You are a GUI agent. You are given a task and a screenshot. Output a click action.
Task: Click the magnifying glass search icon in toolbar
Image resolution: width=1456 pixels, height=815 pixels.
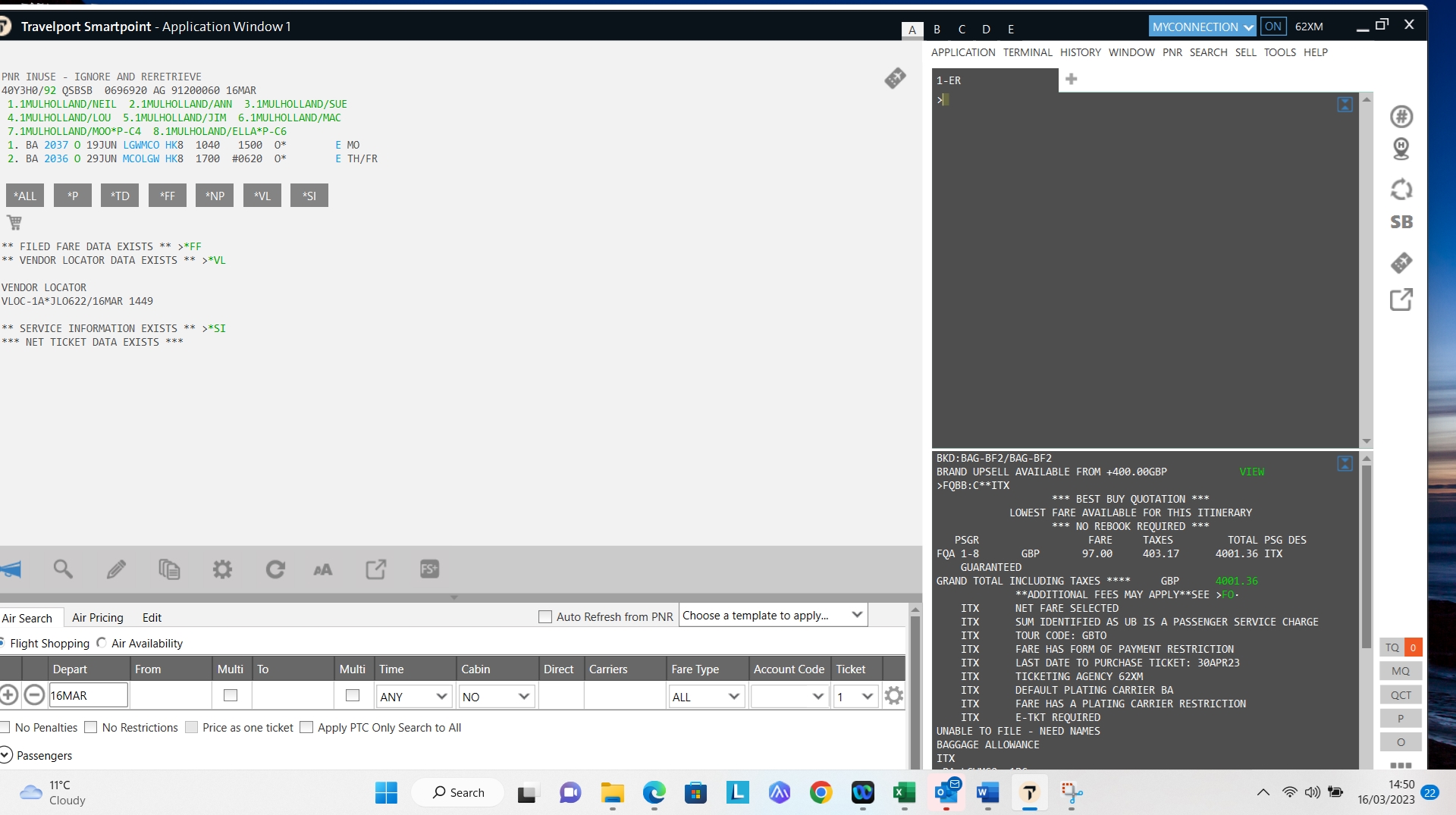tap(63, 569)
